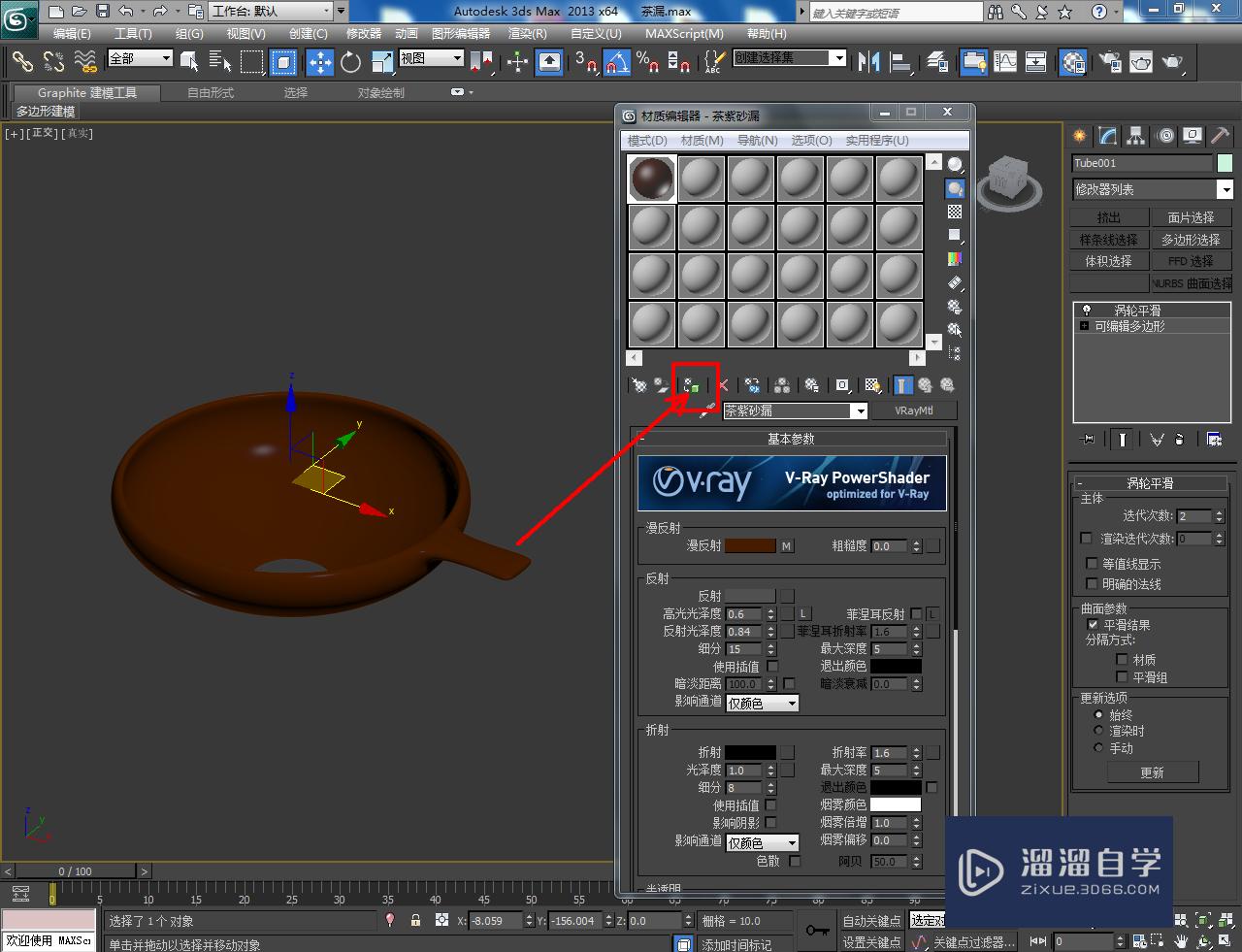The height and width of the screenshot is (952, 1242).
Task: Select the Select and Rotate tool
Action: (350, 62)
